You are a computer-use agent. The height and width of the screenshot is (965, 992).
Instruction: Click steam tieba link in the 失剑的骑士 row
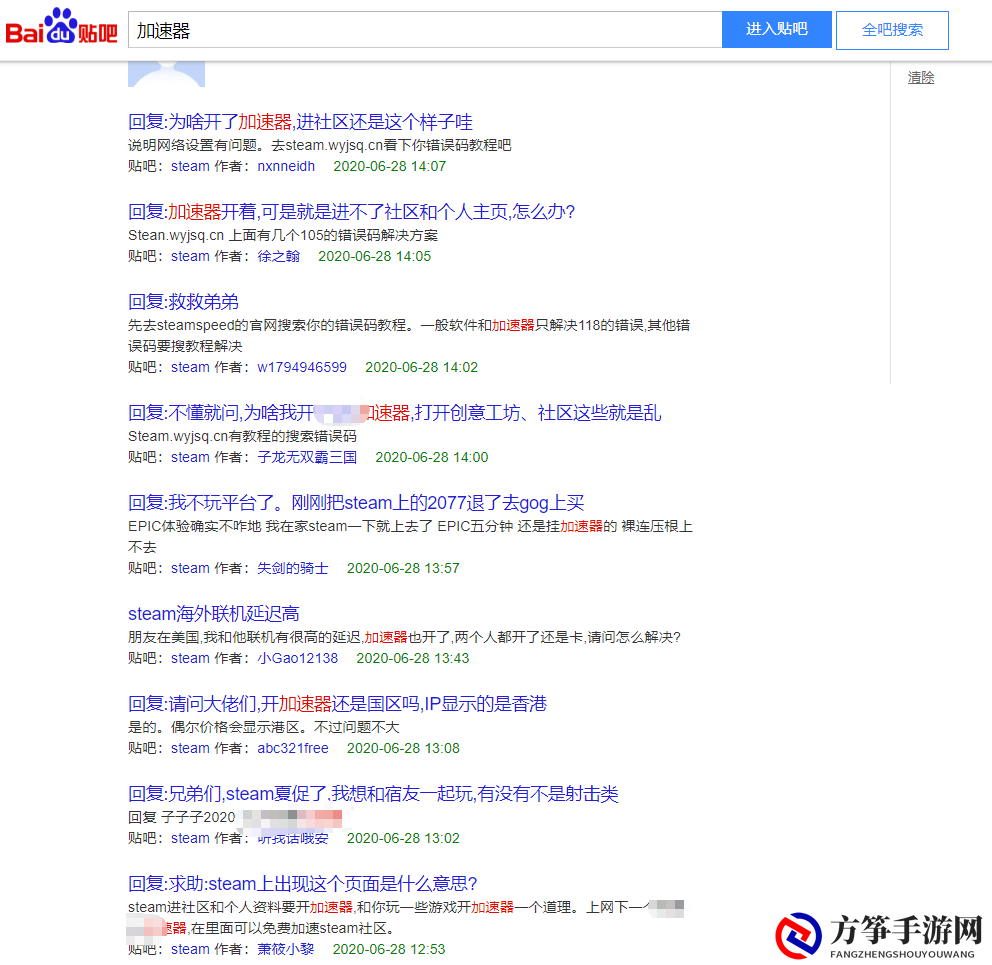[x=190, y=568]
